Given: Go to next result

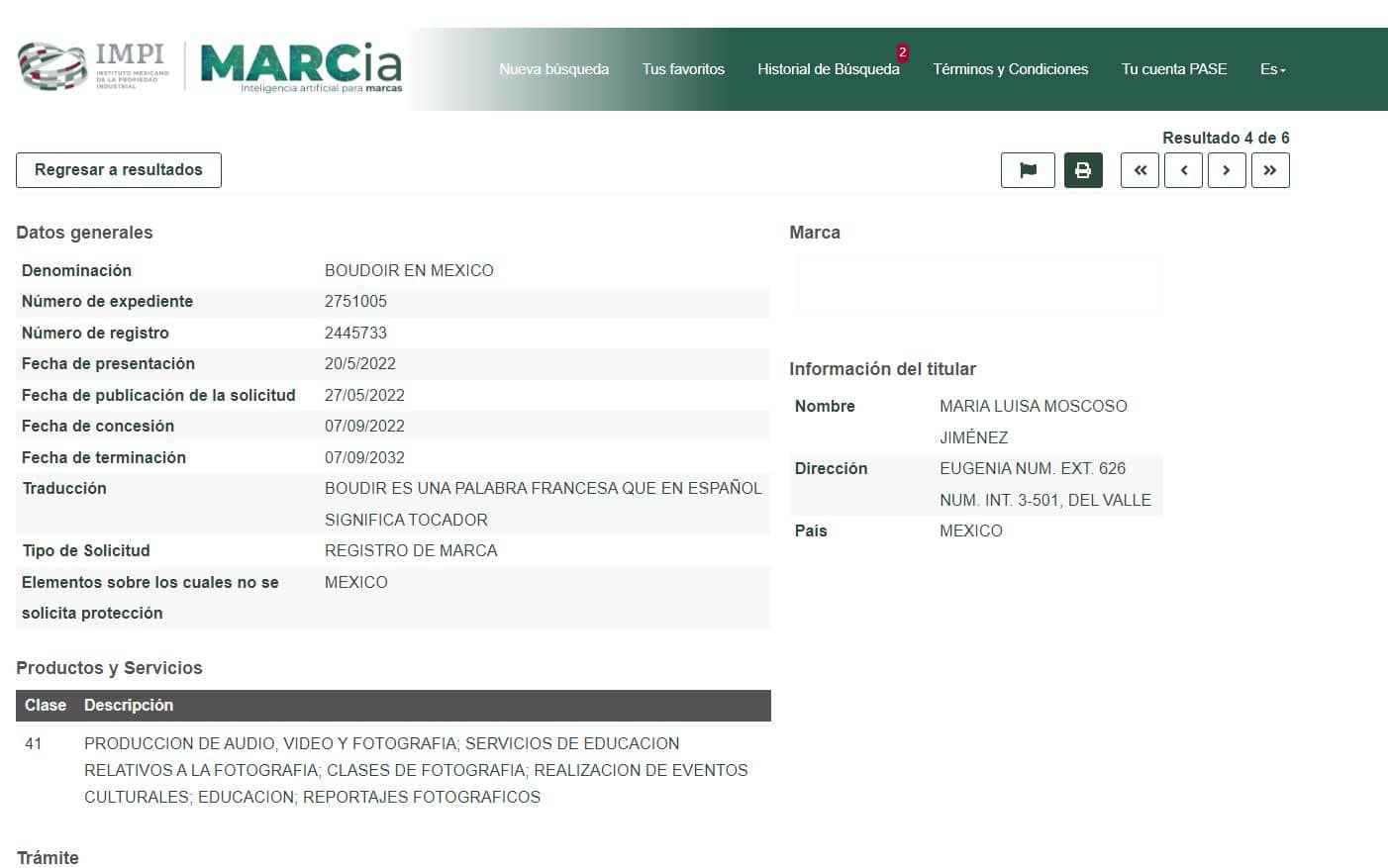Looking at the screenshot, I should 1227,170.
